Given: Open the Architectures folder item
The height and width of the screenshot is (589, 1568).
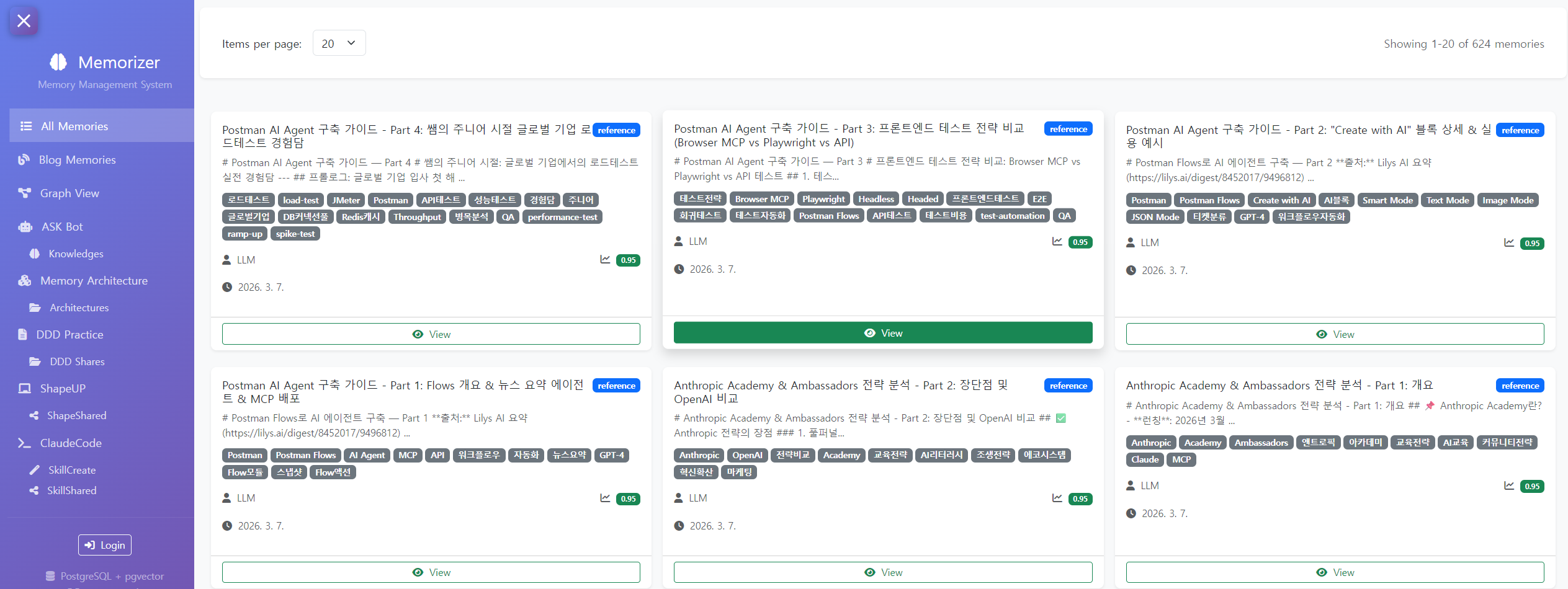Looking at the screenshot, I should point(79,308).
